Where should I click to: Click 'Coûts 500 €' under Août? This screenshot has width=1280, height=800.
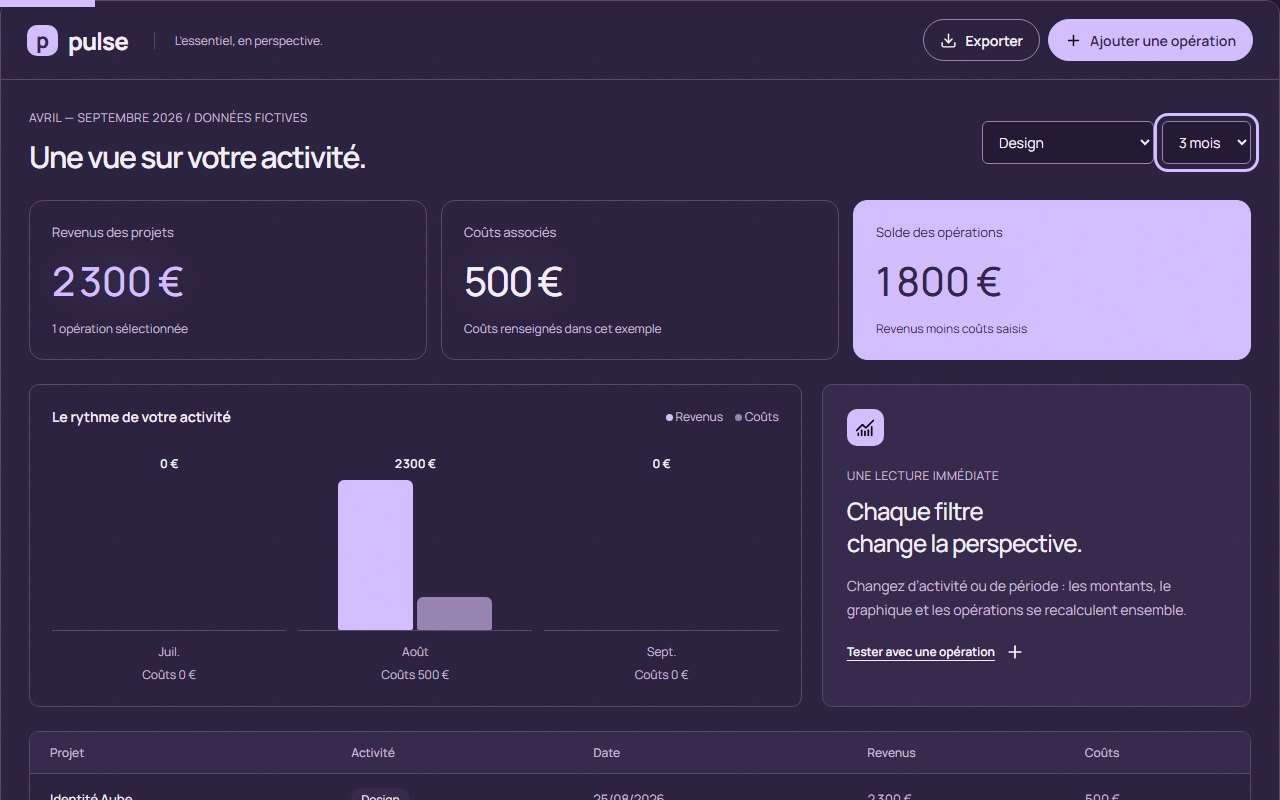415,675
